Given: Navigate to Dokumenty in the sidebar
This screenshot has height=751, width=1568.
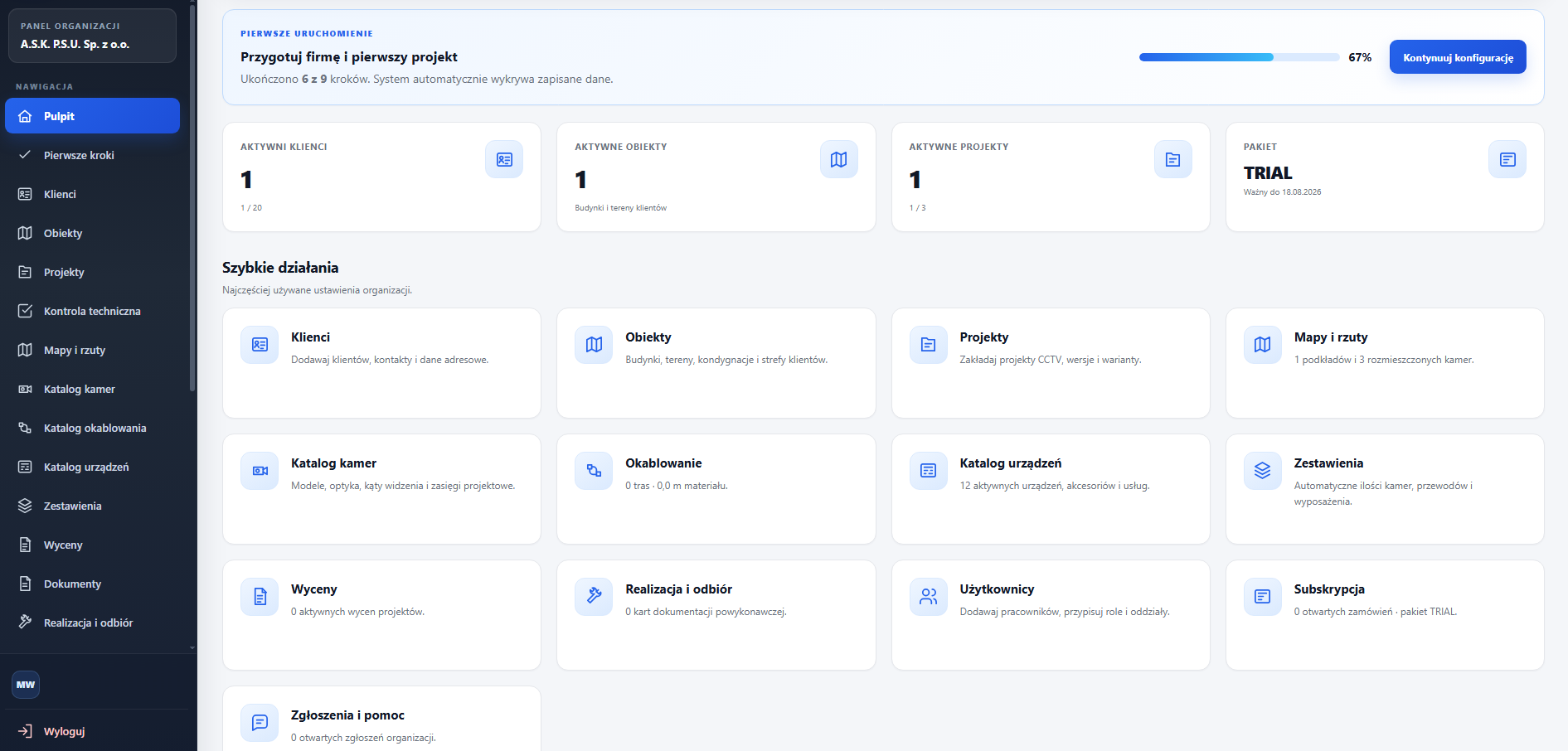Looking at the screenshot, I should click(x=92, y=584).
